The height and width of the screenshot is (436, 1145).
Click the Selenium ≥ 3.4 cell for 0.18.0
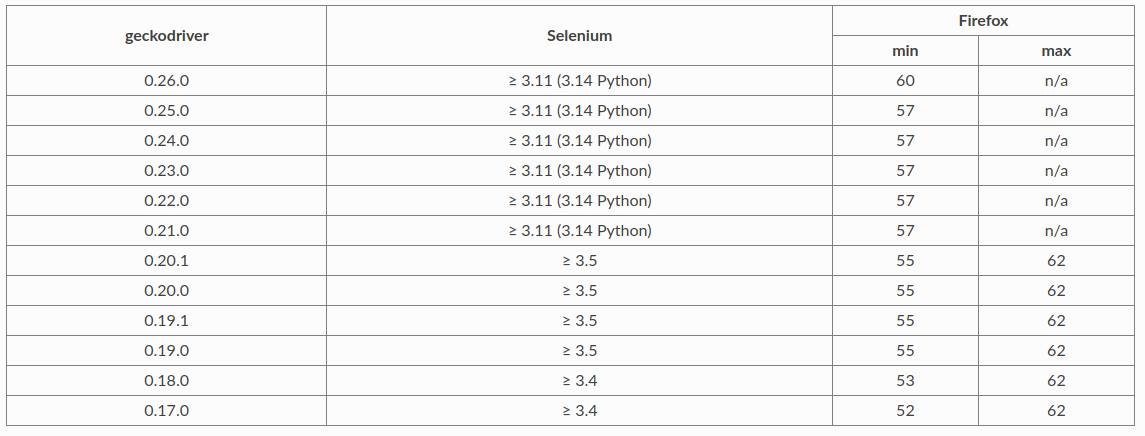[x=579, y=381]
